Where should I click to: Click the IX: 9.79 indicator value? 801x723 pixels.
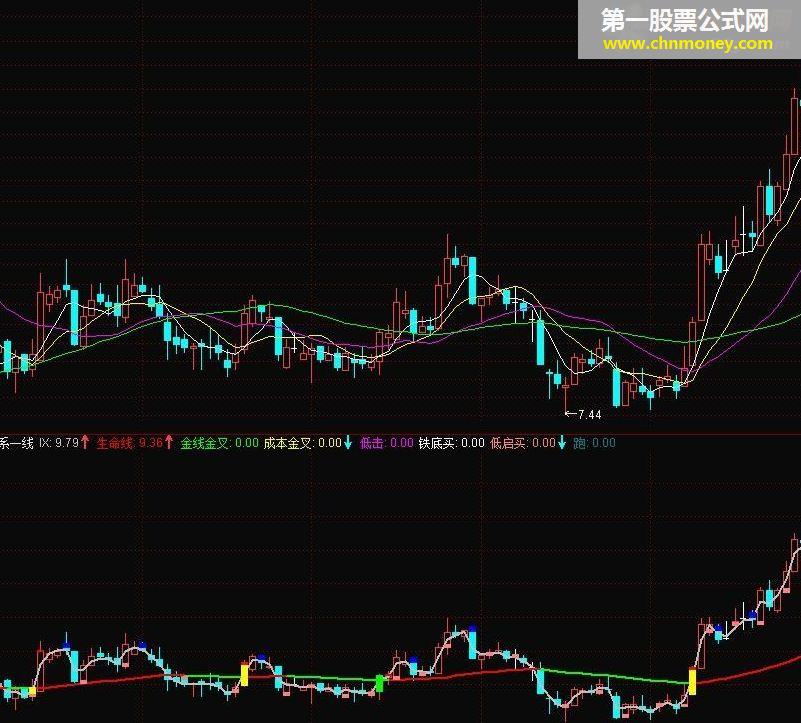click(59, 442)
